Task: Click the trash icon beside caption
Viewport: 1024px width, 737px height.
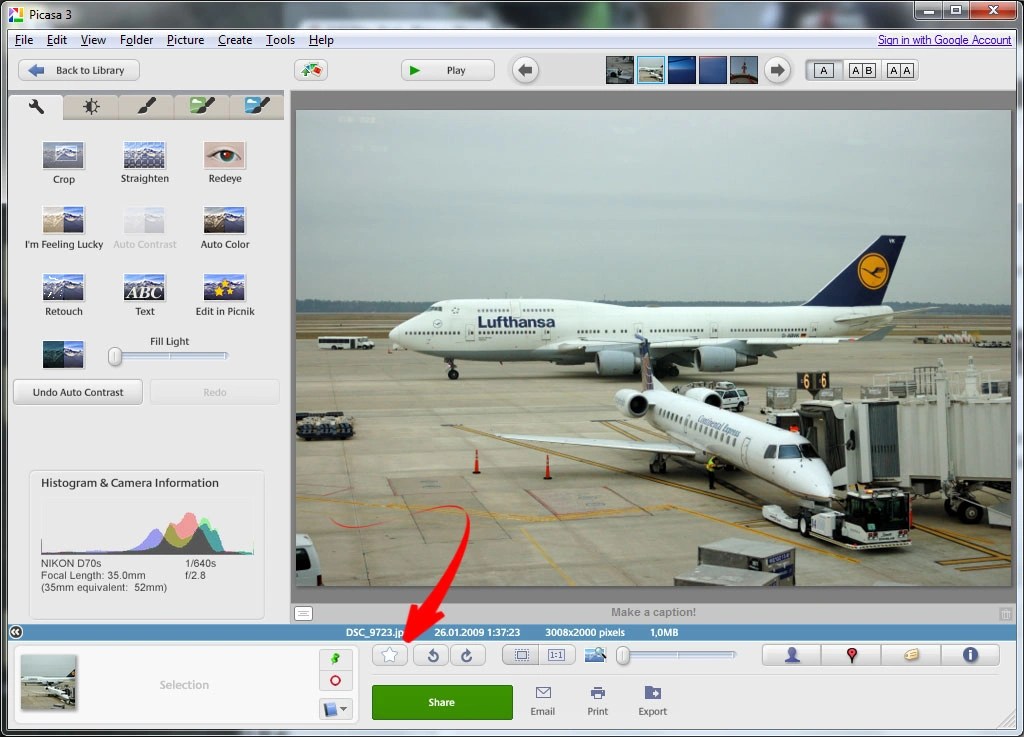Action: pos(1006,614)
